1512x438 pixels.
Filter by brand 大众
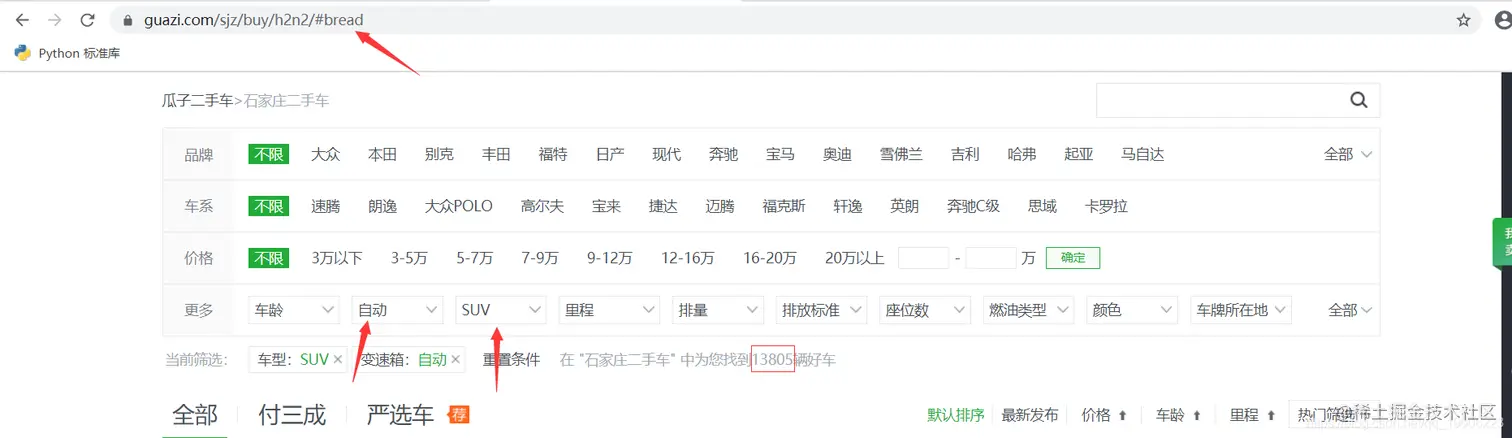pos(325,154)
